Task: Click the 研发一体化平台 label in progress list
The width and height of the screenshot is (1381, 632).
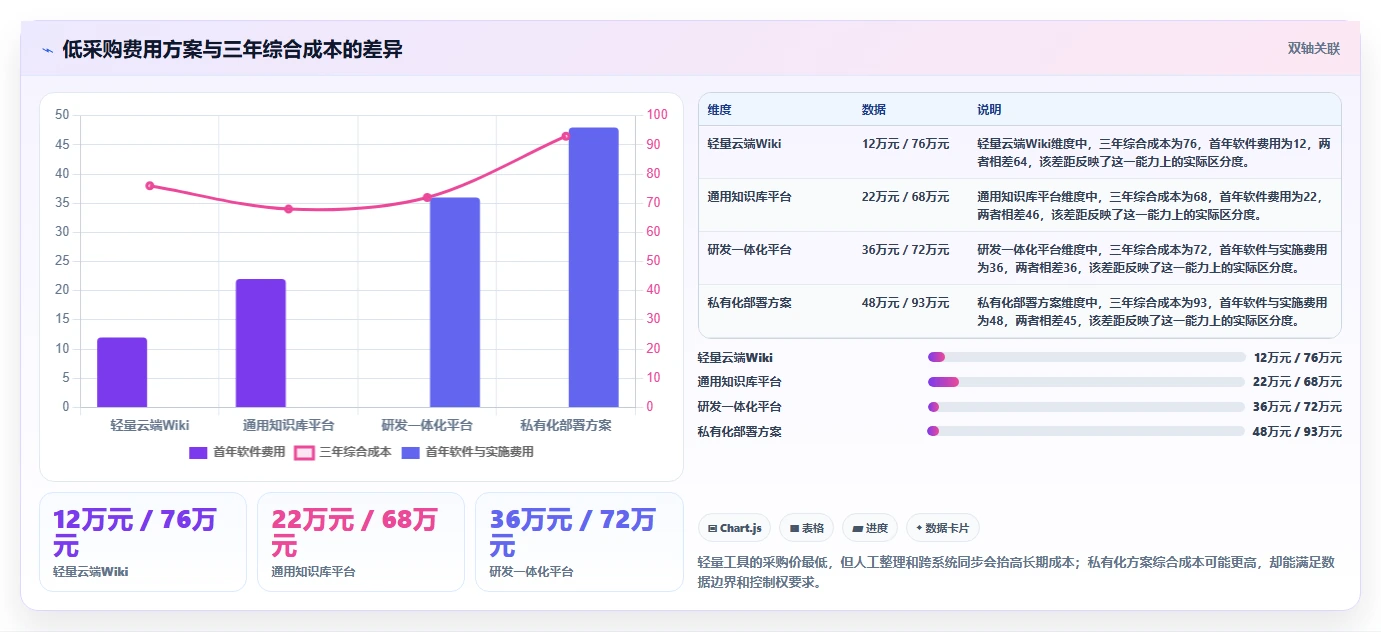Action: pos(740,407)
